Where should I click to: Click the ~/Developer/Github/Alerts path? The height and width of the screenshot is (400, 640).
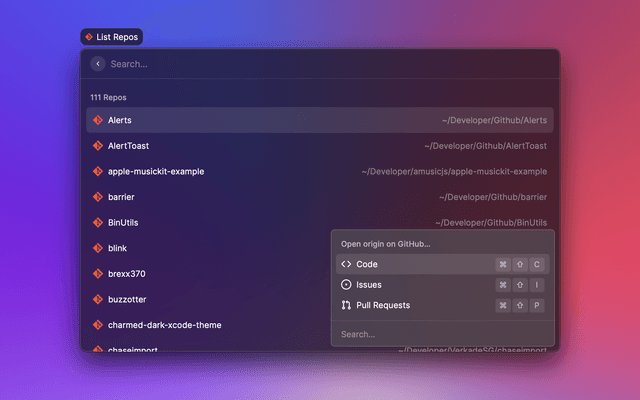coord(494,120)
